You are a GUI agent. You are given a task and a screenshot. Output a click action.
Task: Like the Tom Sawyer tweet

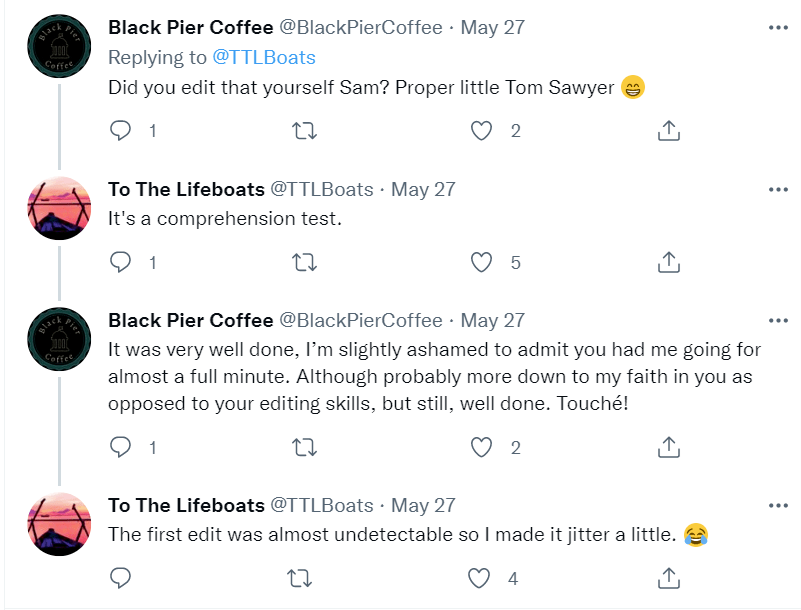(x=482, y=131)
